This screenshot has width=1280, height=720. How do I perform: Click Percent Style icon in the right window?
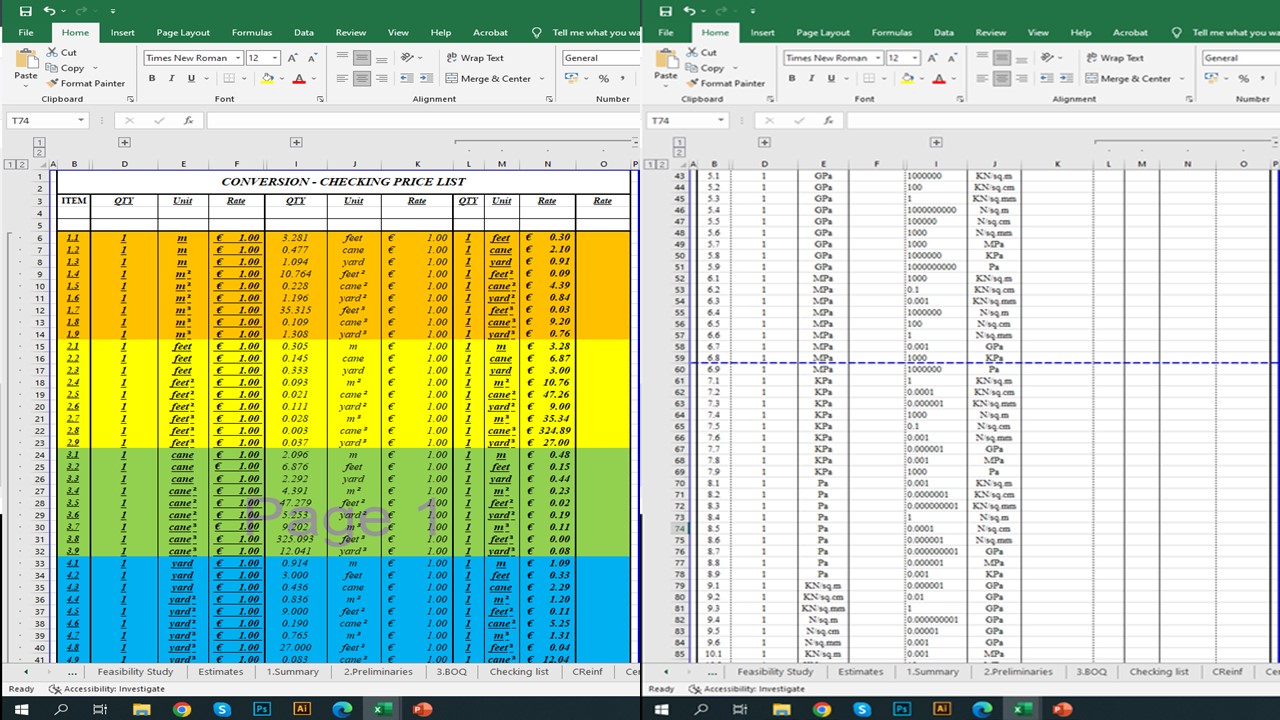click(1243, 79)
